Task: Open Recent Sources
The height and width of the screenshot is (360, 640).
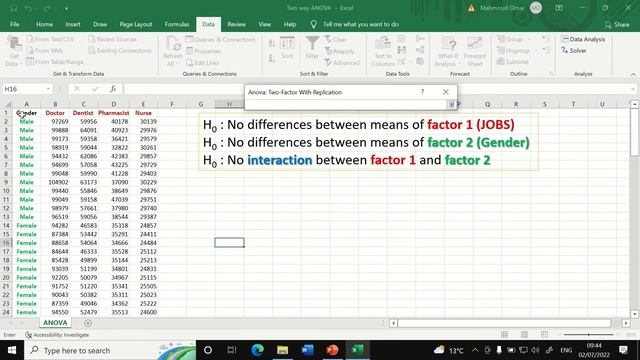Action: (x=113, y=39)
